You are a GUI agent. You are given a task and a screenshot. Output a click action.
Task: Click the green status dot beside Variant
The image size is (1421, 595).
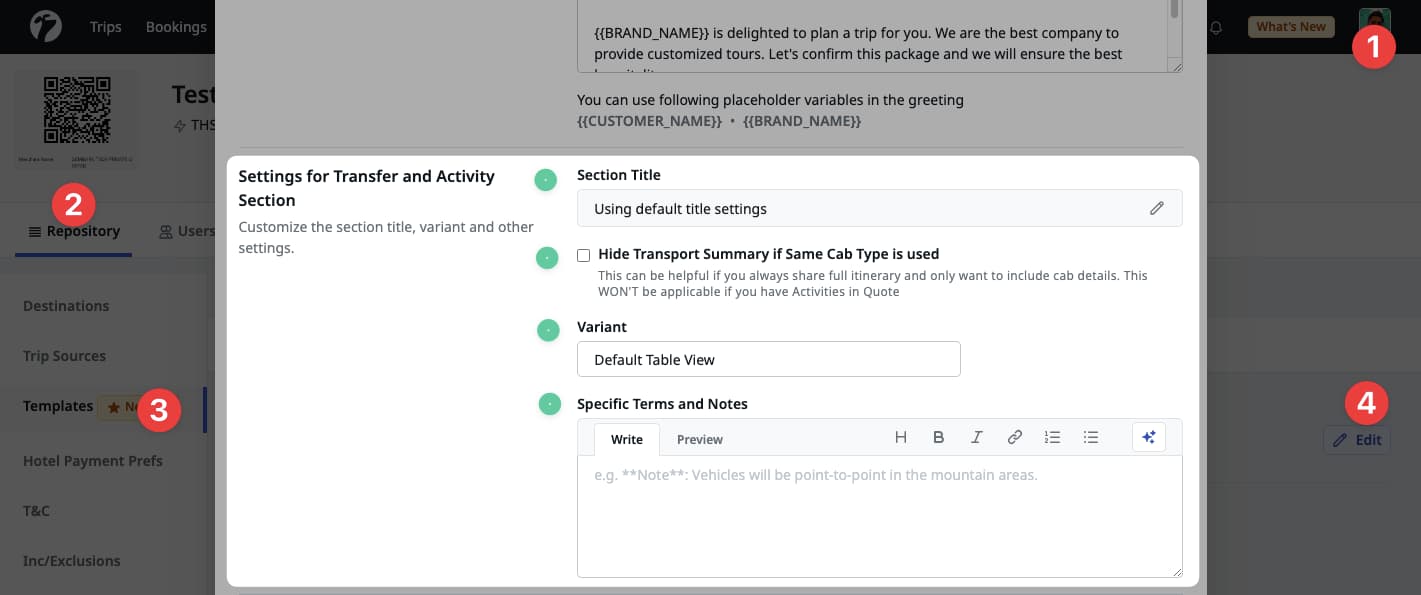point(548,330)
